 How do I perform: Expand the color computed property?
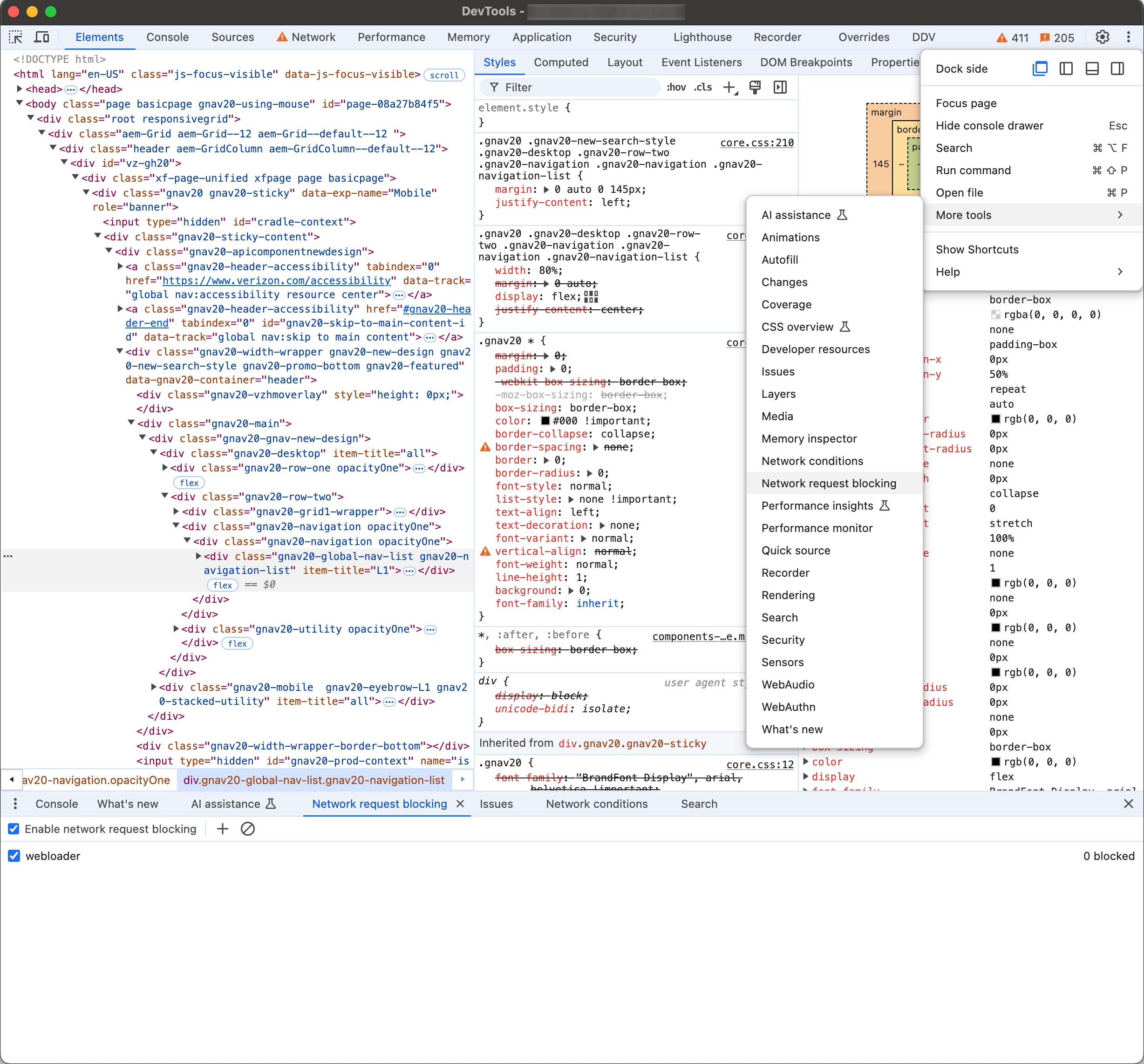[806, 762]
